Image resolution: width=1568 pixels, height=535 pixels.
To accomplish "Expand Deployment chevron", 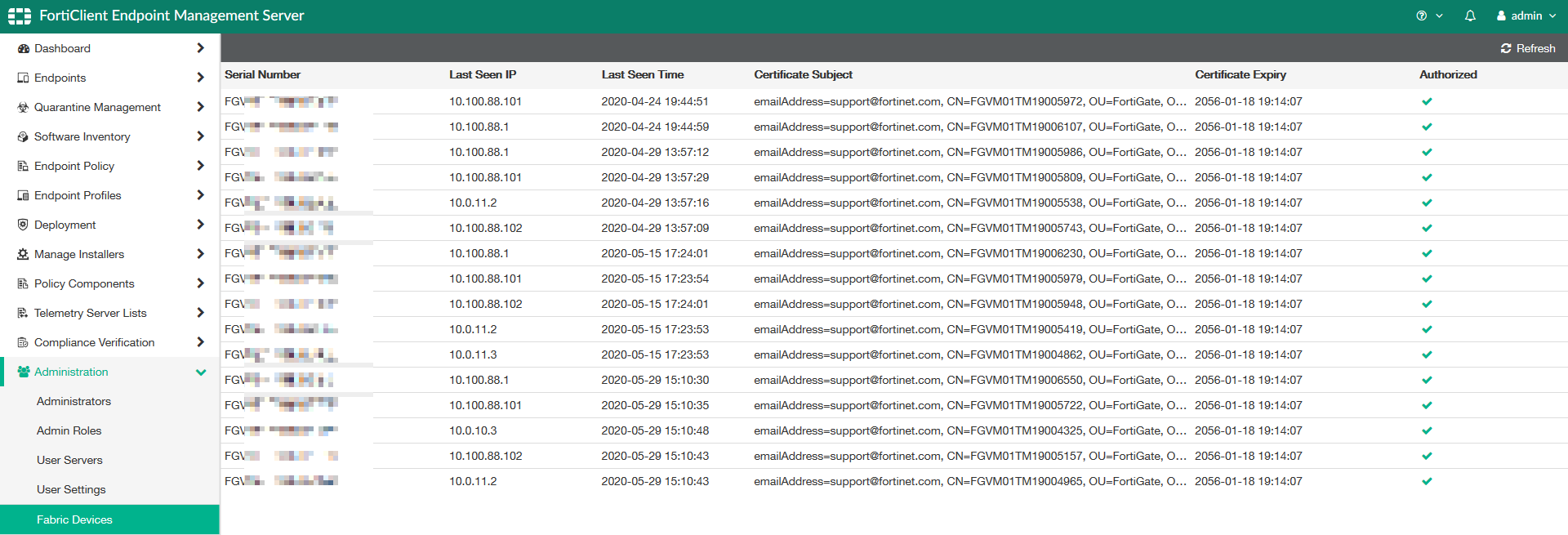I will [x=200, y=225].
